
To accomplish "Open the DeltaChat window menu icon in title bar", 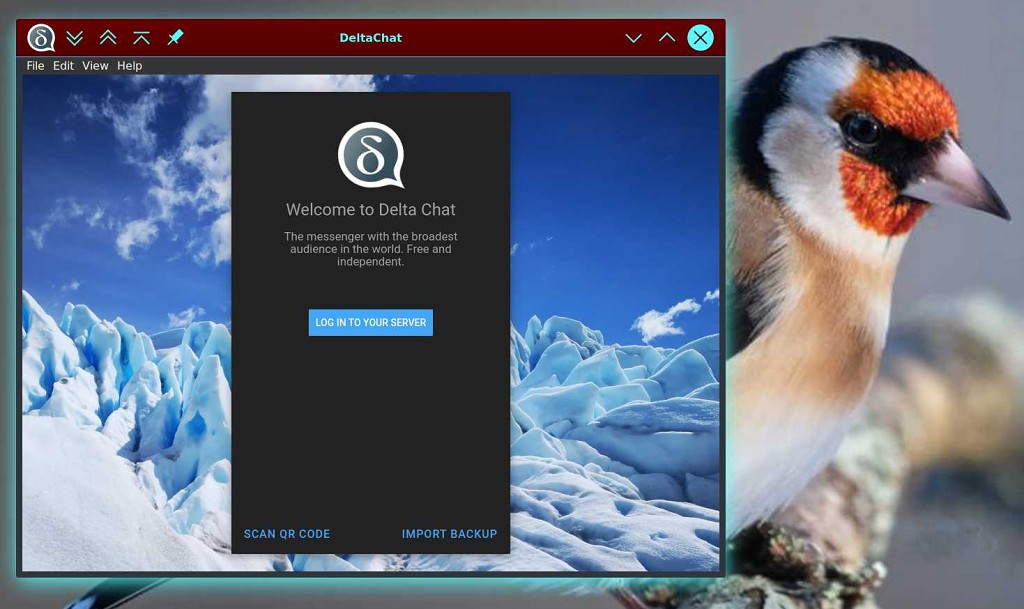I will 40,38.
